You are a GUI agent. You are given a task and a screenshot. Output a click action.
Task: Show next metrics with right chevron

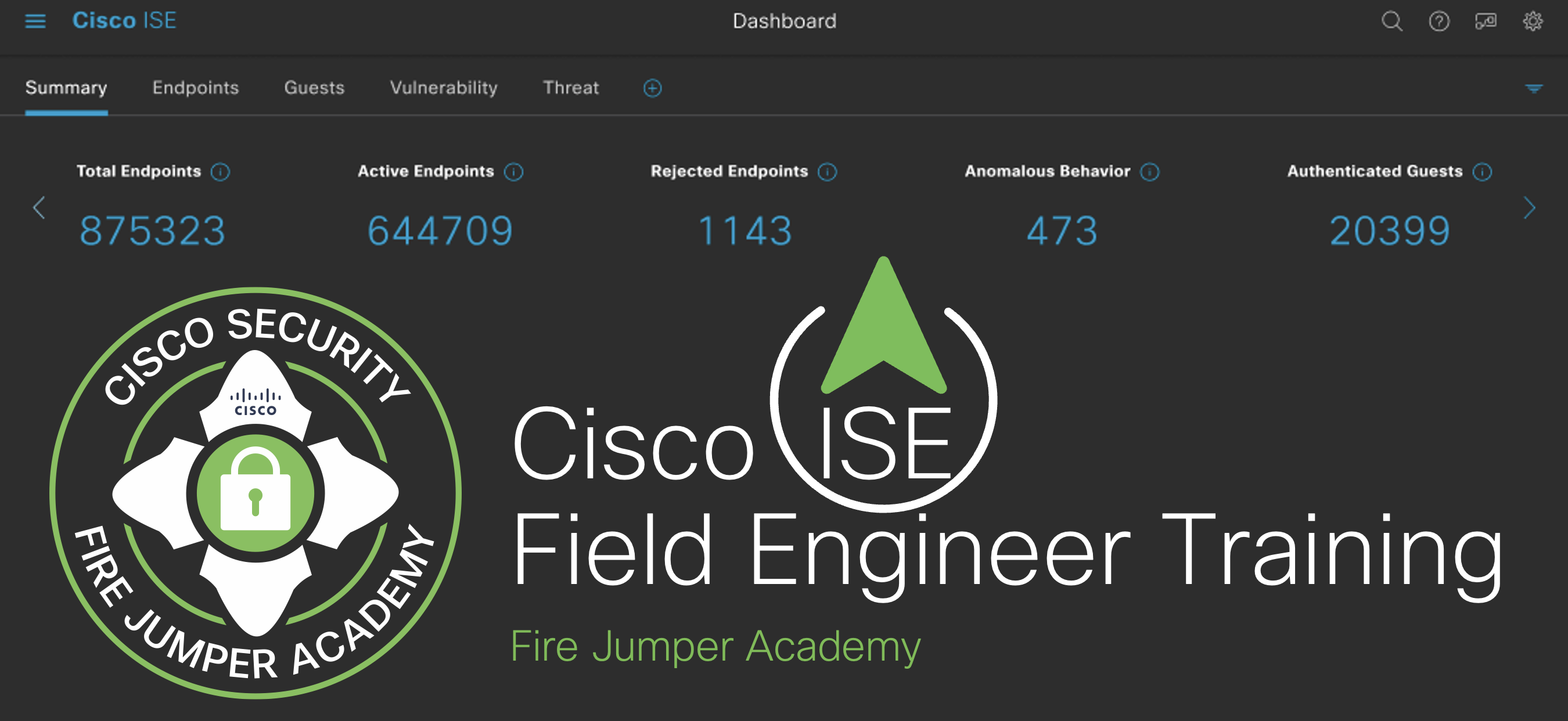click(x=1529, y=208)
